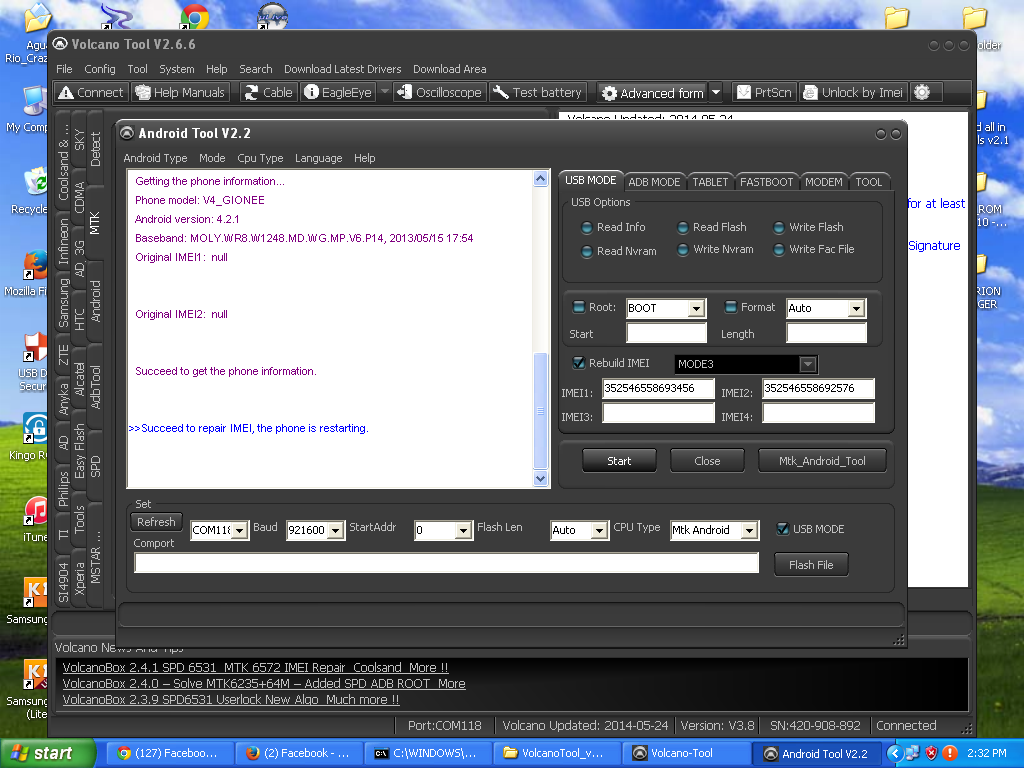The image size is (1024, 768).
Task: Open the Advanced form gear icon
Action: [x=609, y=93]
